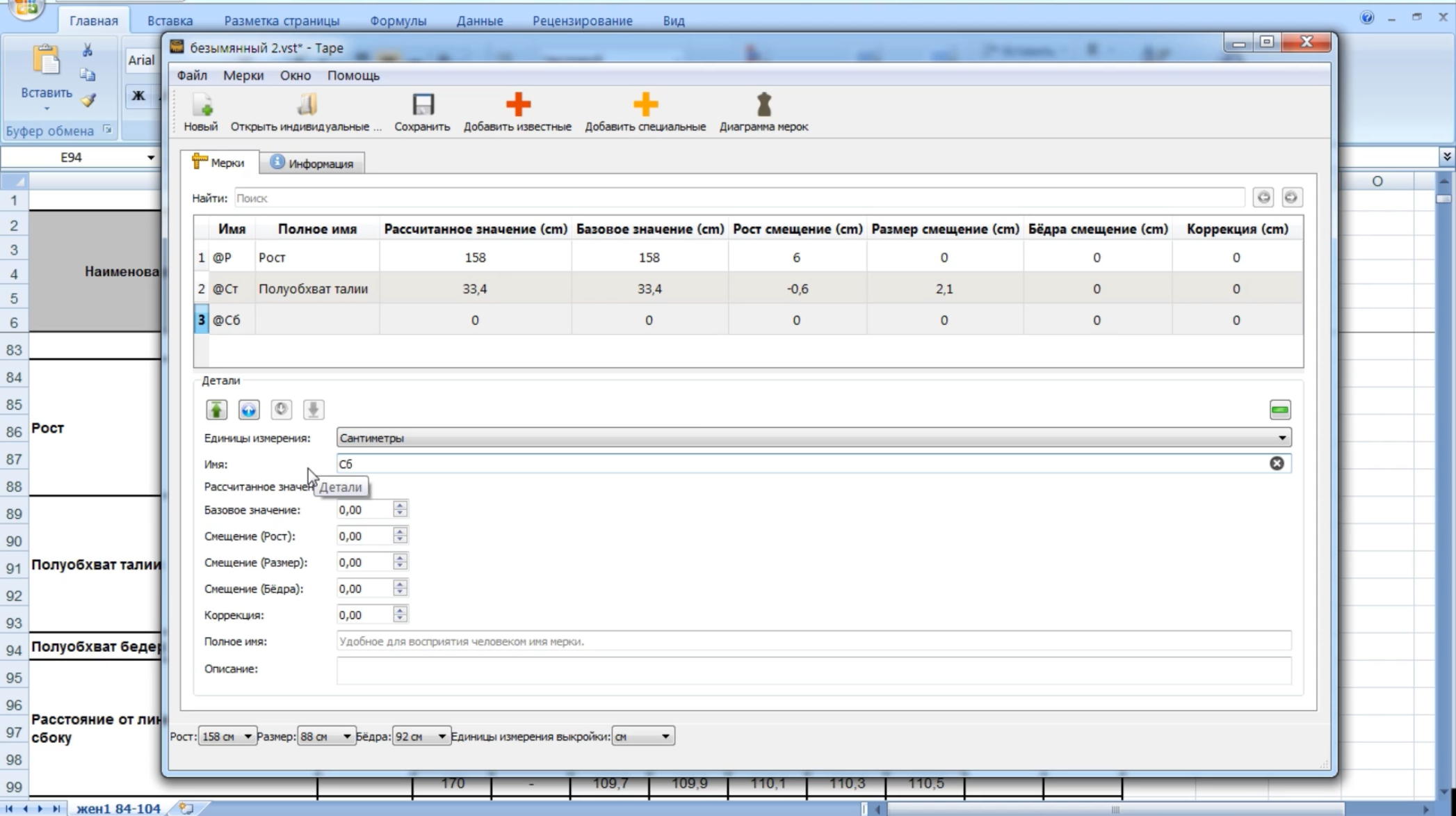Select the Полуобхват талии row in table

[748, 289]
